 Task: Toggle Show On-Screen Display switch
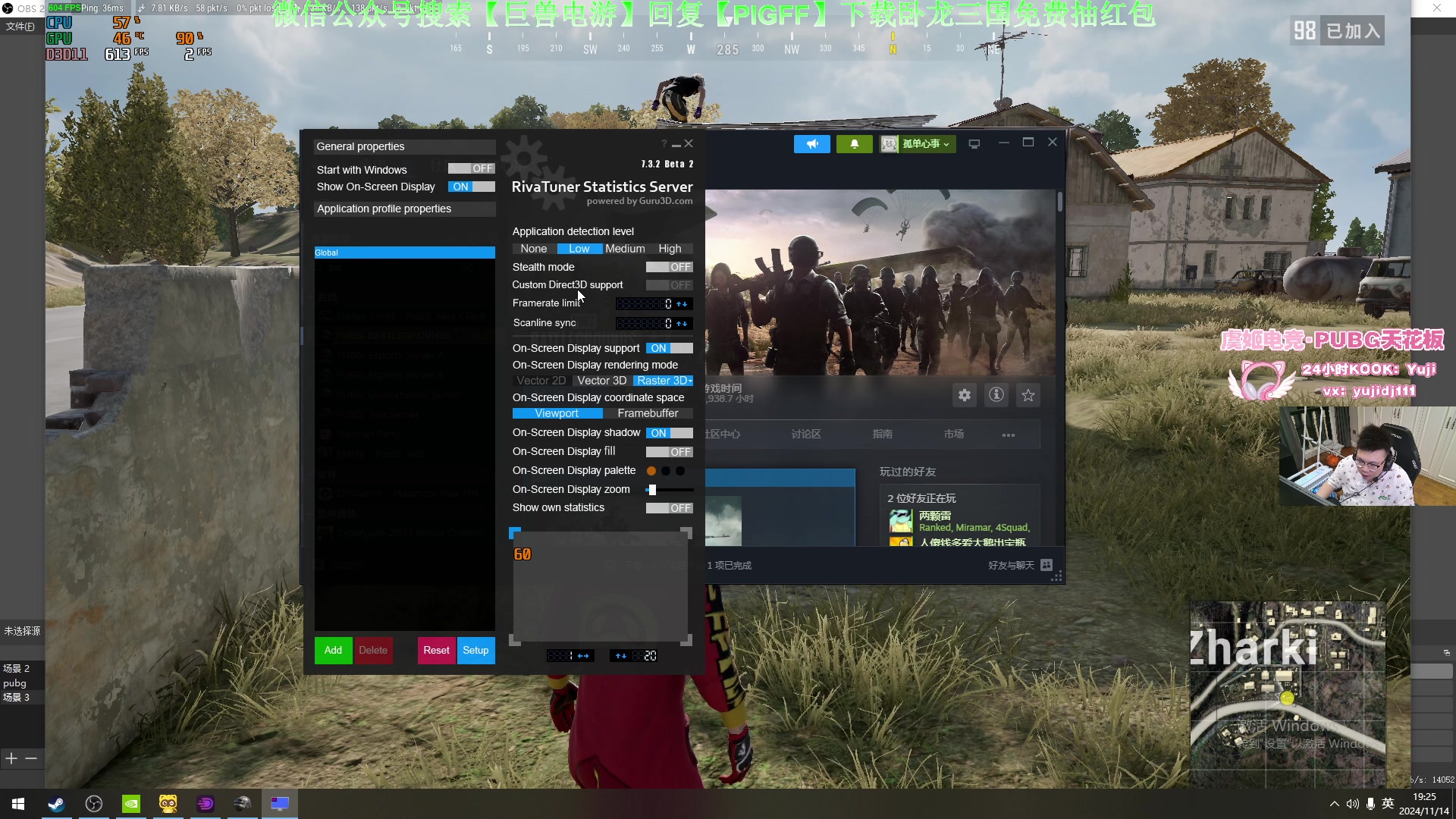coord(471,187)
